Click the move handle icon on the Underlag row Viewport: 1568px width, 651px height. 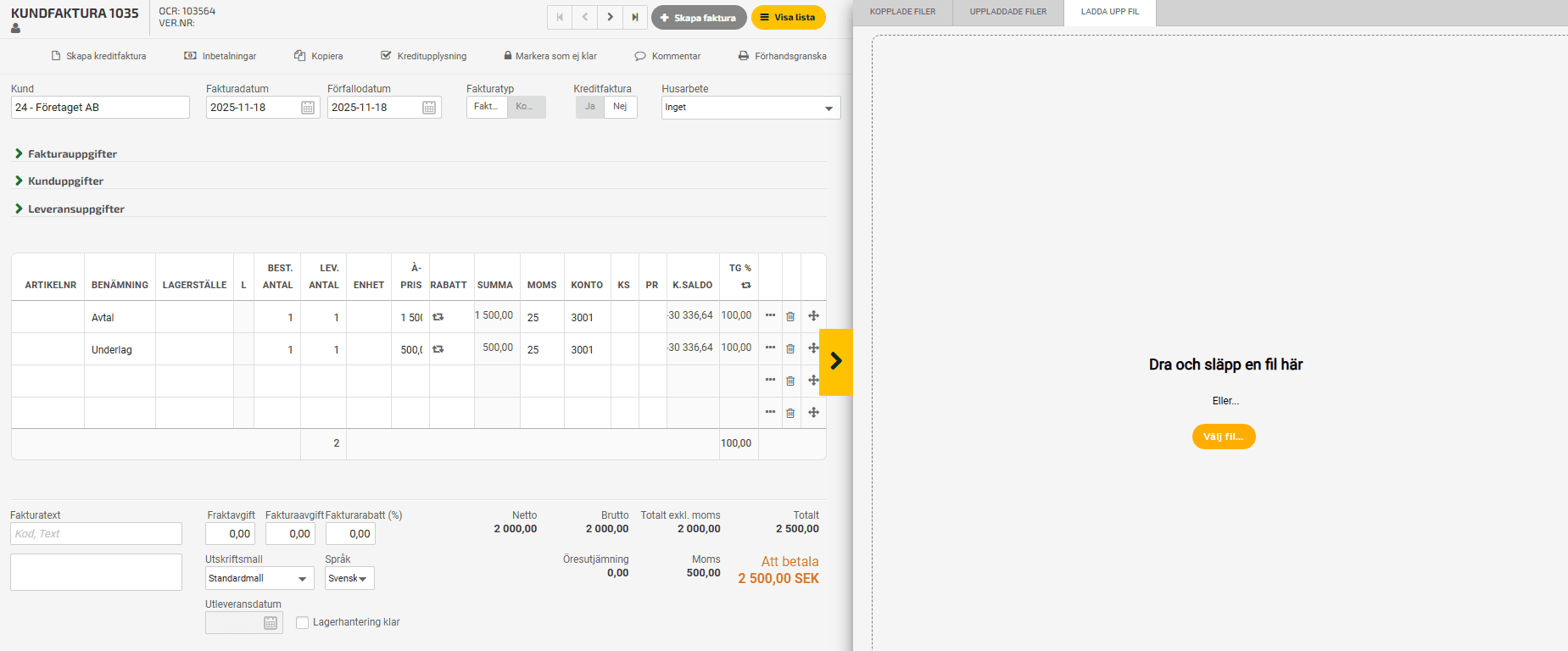pyautogui.click(x=813, y=348)
